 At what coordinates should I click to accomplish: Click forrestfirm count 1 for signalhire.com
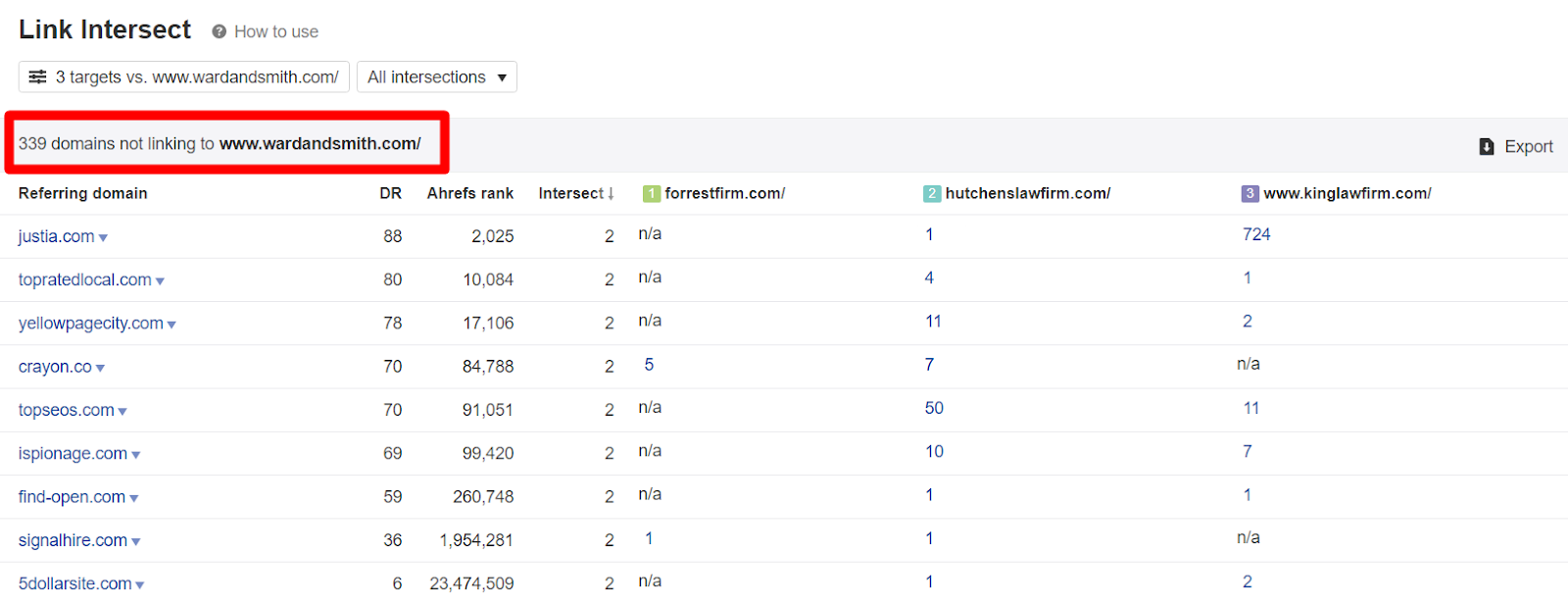(649, 538)
